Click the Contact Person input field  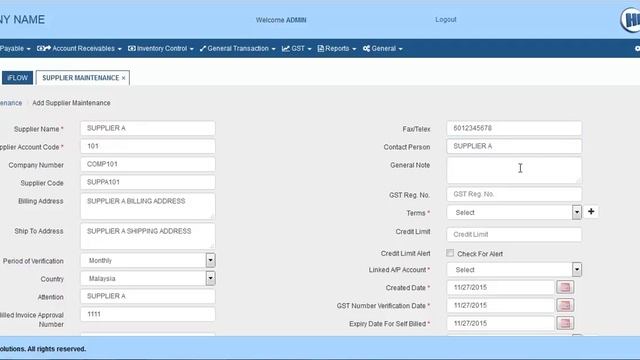pos(514,146)
